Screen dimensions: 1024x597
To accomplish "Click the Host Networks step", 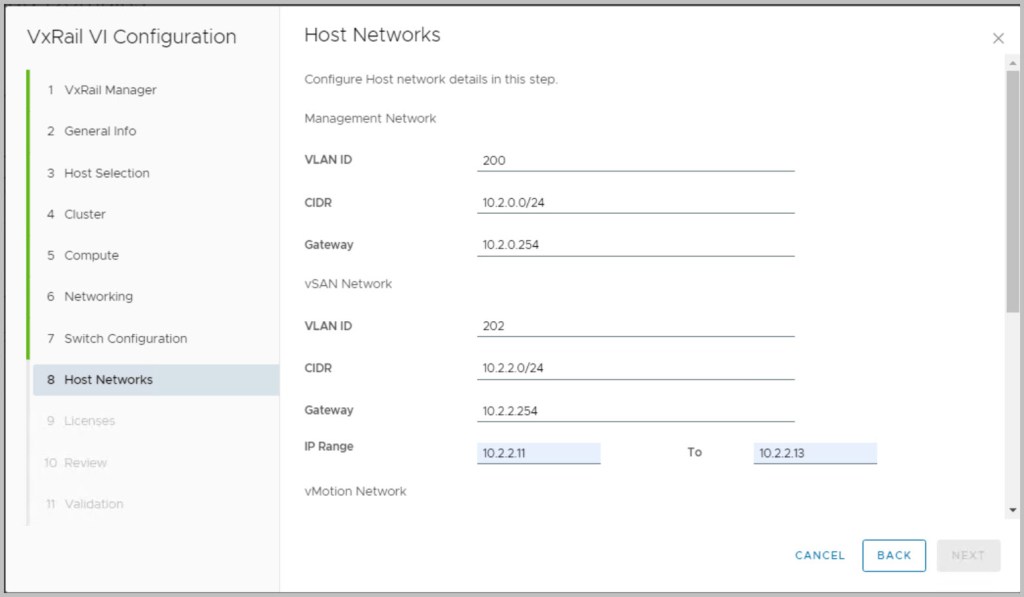I will pos(108,380).
